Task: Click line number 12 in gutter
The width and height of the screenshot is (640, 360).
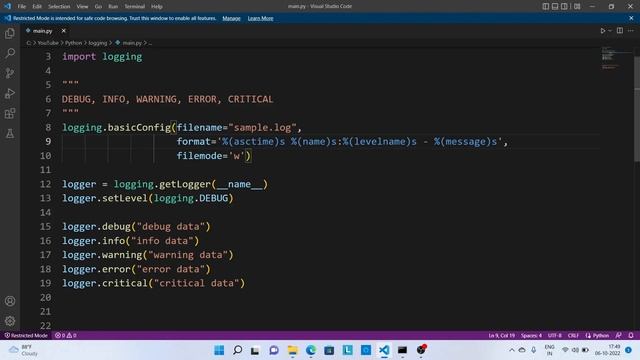Action: [x=45, y=184]
